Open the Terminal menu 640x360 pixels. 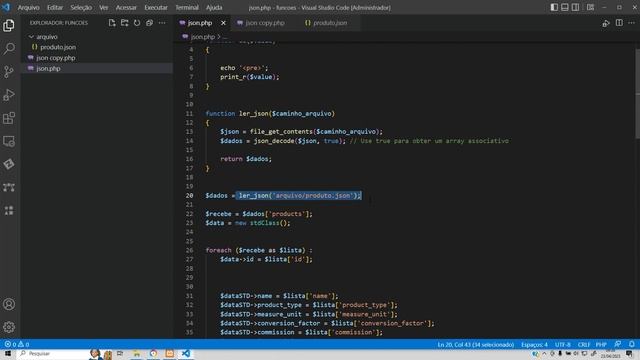(187, 7)
